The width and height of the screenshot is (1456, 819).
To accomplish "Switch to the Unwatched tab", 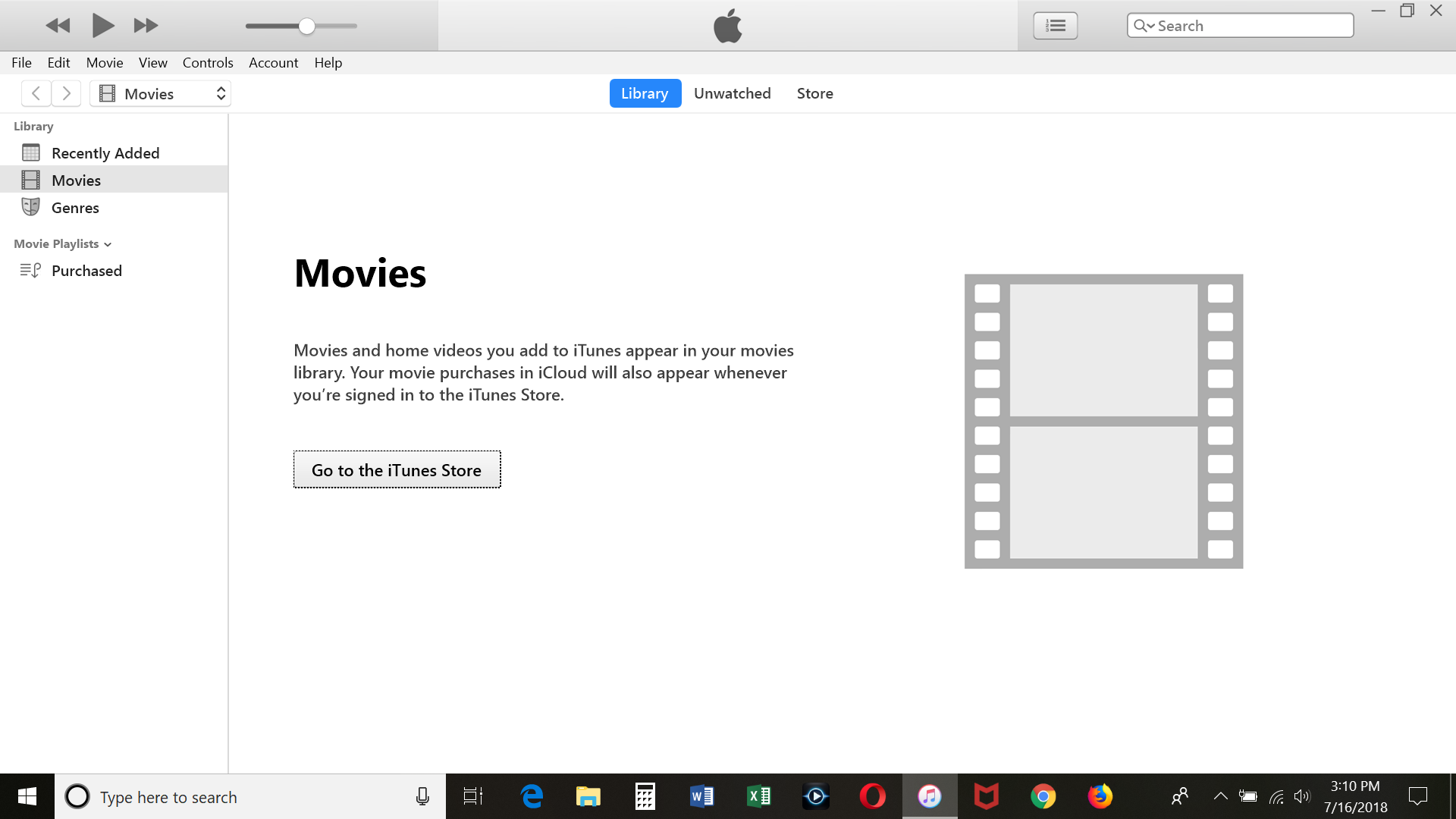I will pos(732,93).
